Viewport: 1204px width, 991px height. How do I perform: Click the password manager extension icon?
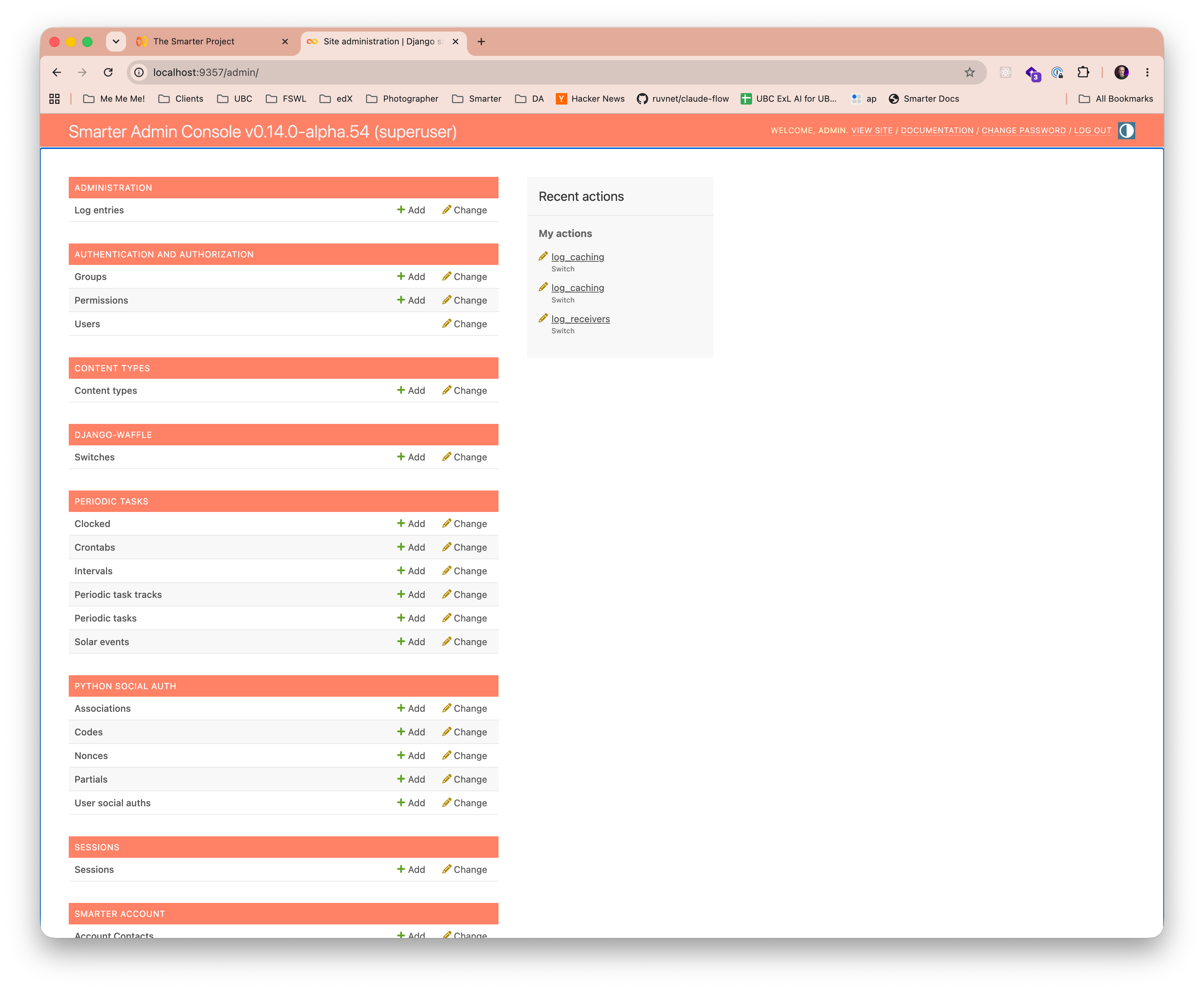coord(1057,72)
